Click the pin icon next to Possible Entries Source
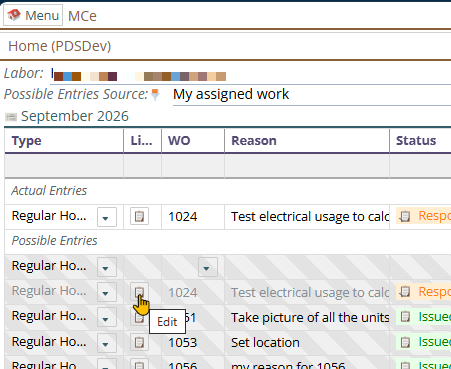 155,94
